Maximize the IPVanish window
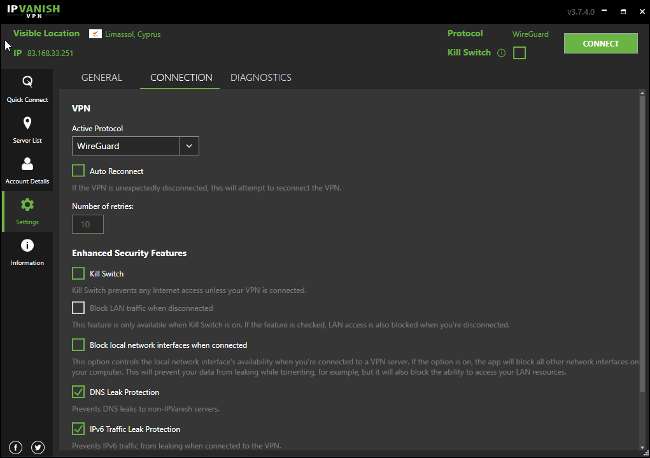This screenshot has height=458, width=650. (623, 12)
